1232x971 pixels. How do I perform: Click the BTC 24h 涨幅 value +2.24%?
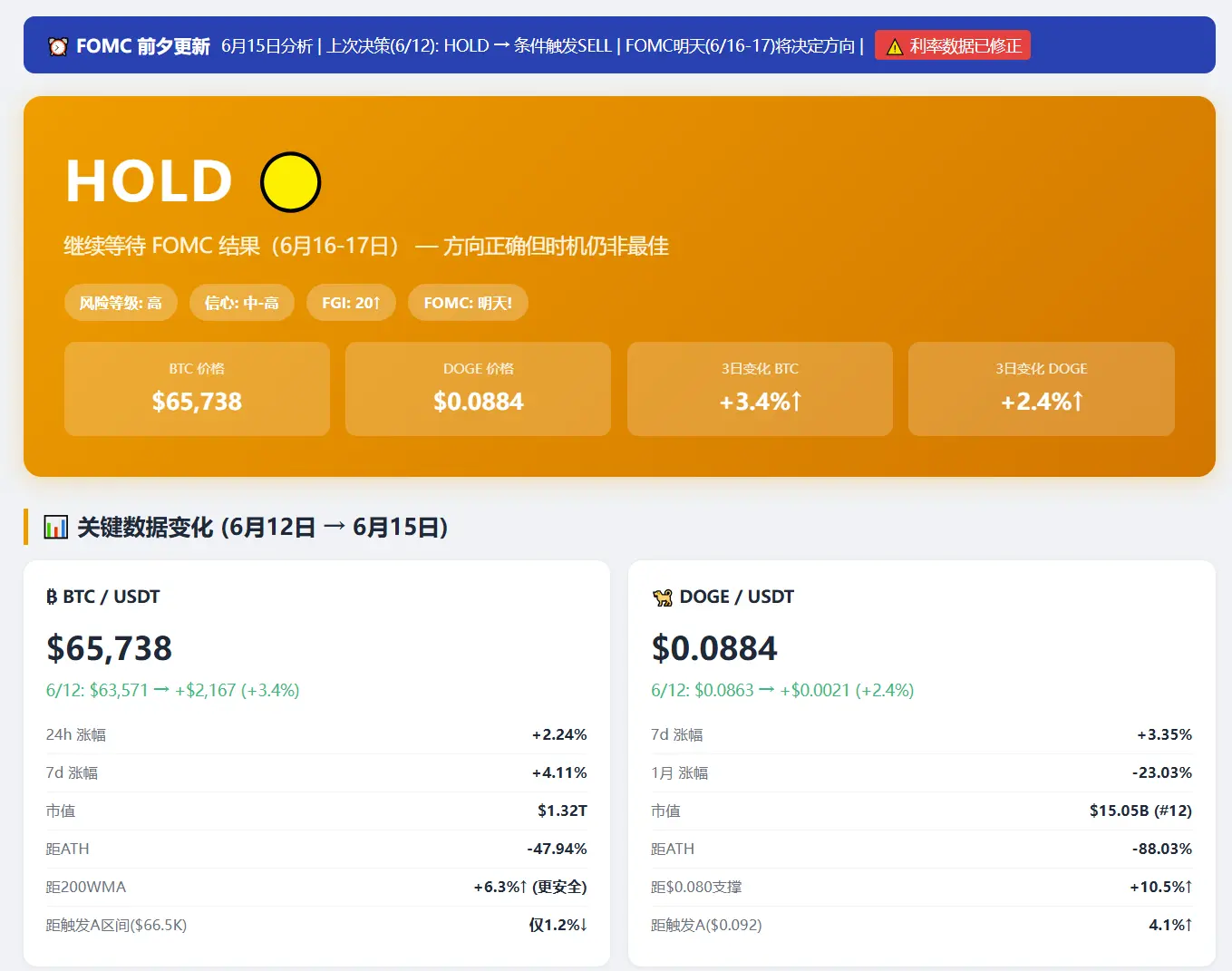point(559,734)
